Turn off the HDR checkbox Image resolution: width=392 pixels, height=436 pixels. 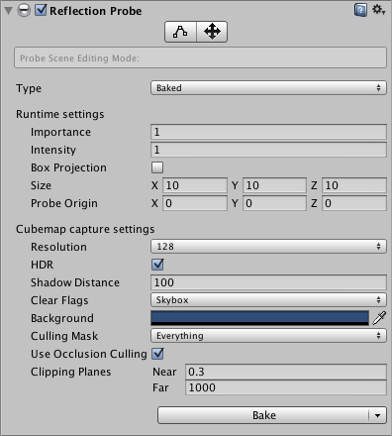point(157,265)
